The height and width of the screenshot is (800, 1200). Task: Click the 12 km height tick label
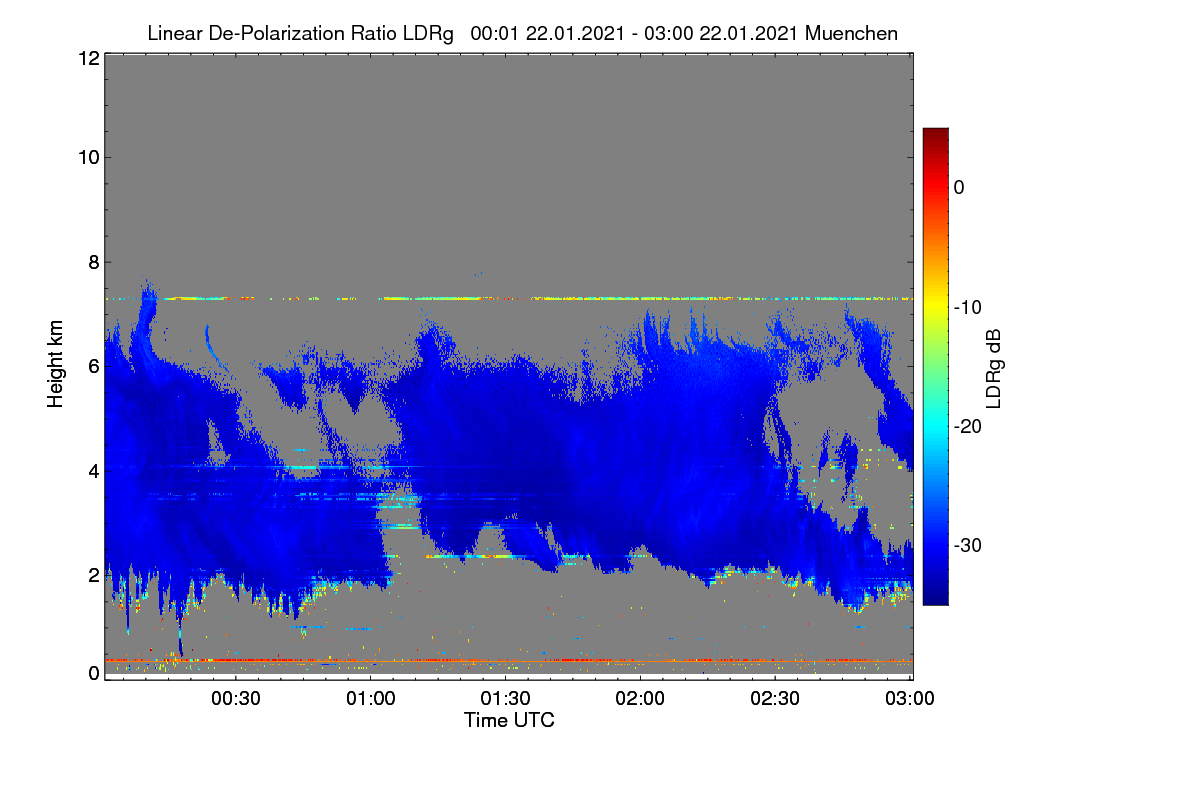click(87, 58)
